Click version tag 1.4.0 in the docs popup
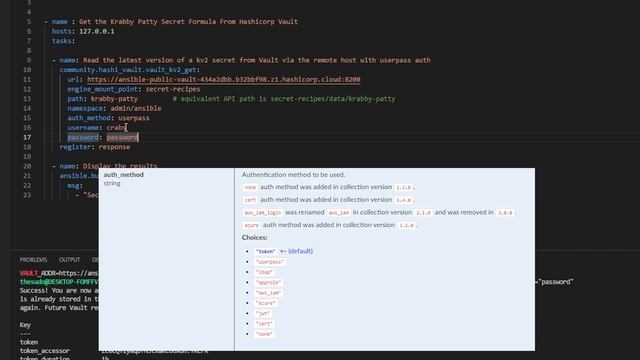Screen dimensions: 640x360 pyautogui.click(x=404, y=200)
